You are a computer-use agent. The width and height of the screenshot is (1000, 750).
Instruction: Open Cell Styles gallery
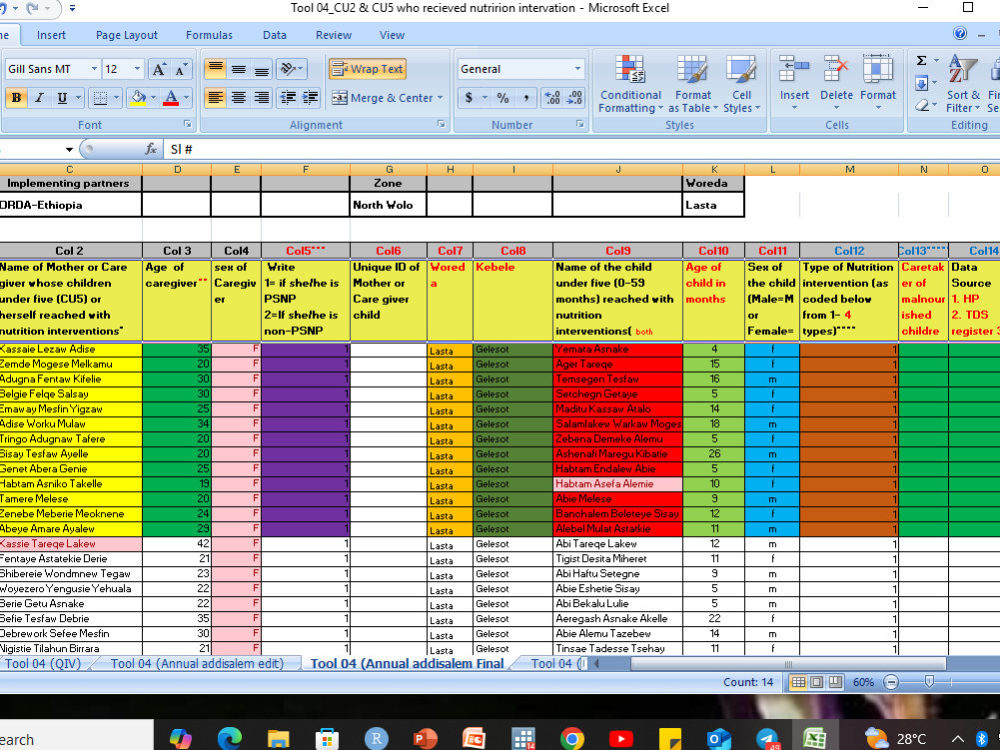pyautogui.click(x=741, y=84)
